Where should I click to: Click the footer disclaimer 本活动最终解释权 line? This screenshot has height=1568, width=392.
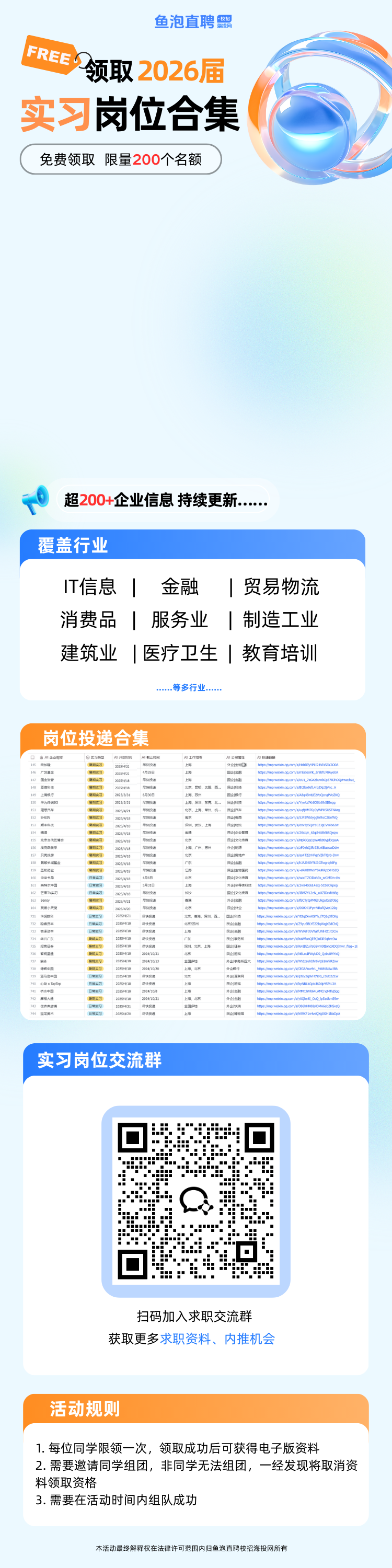[191, 1548]
